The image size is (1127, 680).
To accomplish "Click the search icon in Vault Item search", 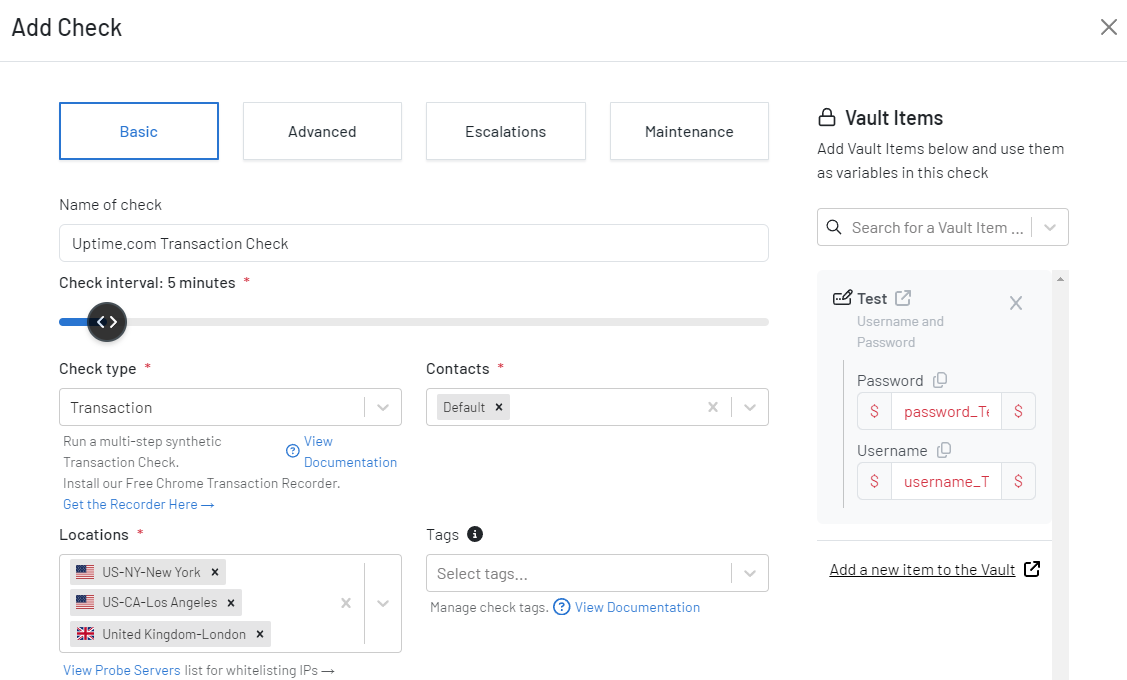I will pyautogui.click(x=834, y=227).
